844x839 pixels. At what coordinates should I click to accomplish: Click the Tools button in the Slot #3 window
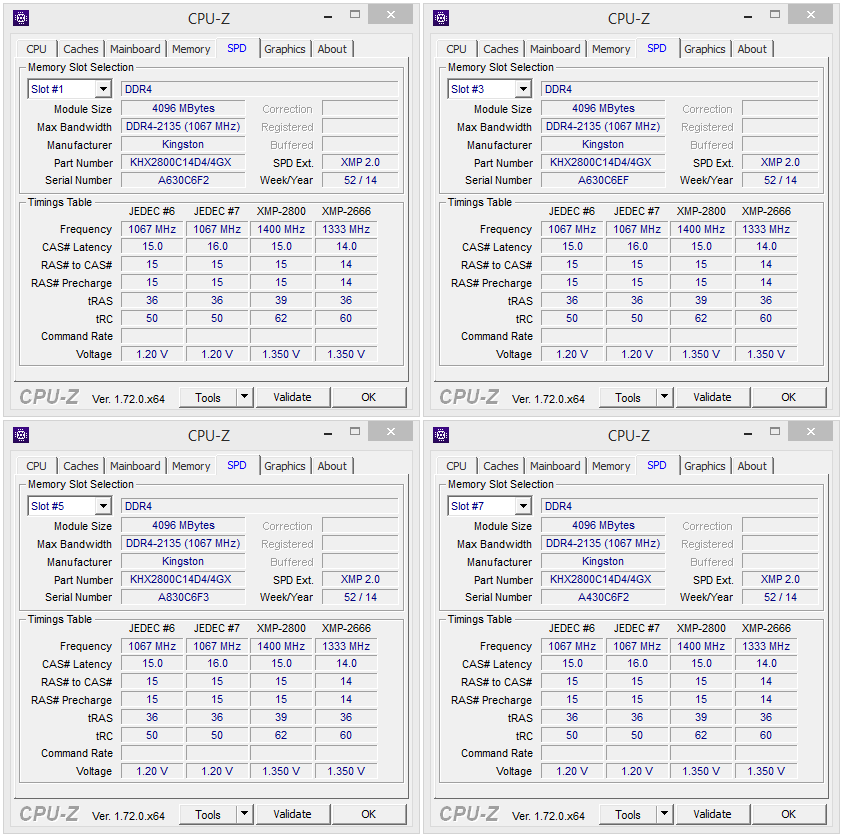pyautogui.click(x=628, y=398)
